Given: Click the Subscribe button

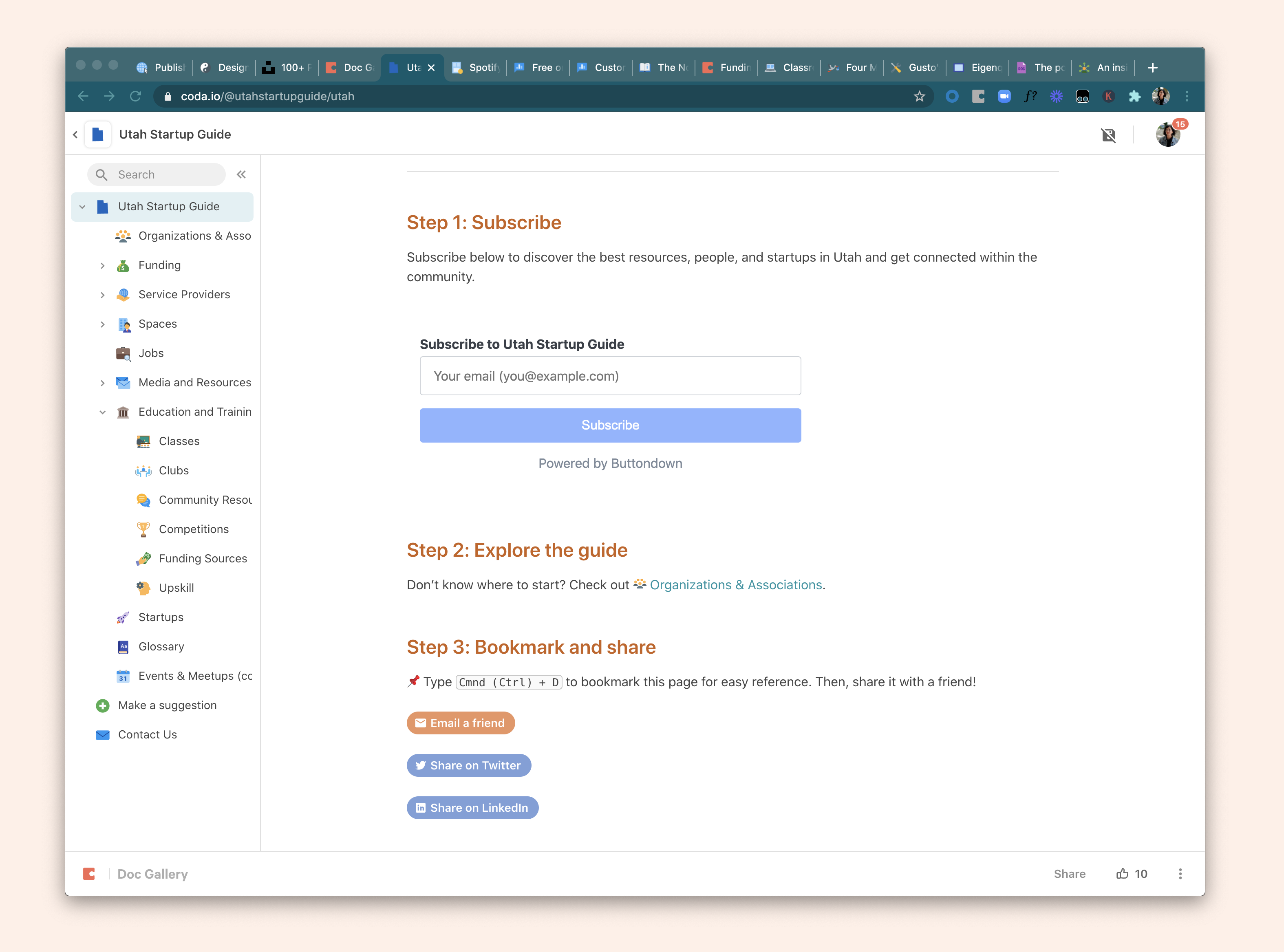Looking at the screenshot, I should pyautogui.click(x=610, y=425).
